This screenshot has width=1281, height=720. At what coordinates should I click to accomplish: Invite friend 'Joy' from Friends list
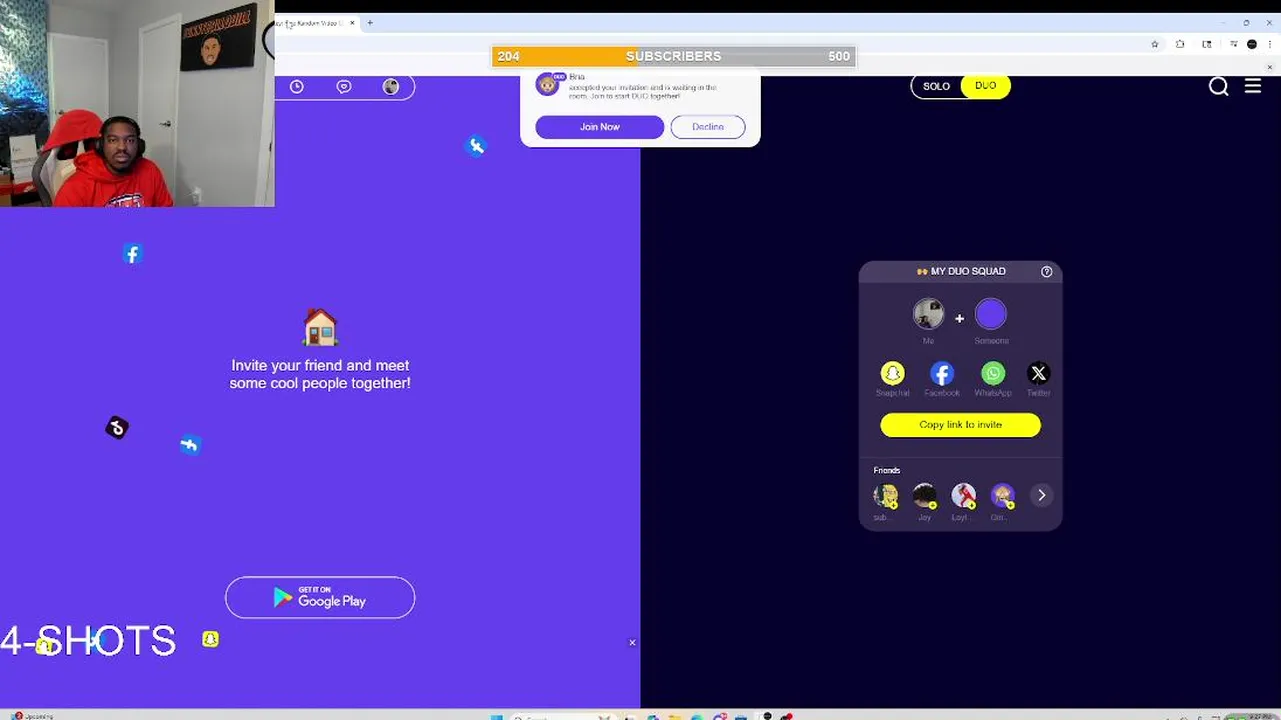(x=925, y=495)
